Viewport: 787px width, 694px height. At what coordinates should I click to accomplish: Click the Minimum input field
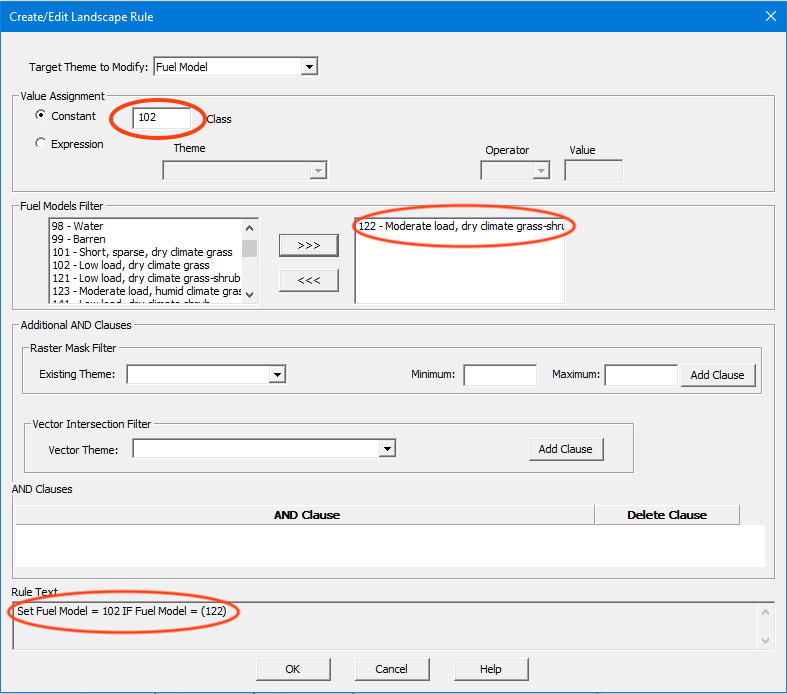coord(500,375)
